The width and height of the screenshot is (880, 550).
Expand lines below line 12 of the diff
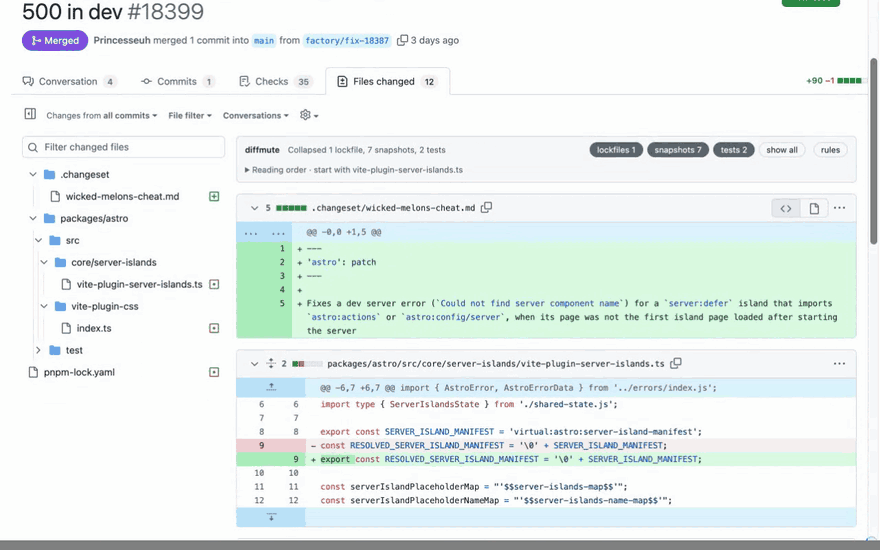[271, 517]
